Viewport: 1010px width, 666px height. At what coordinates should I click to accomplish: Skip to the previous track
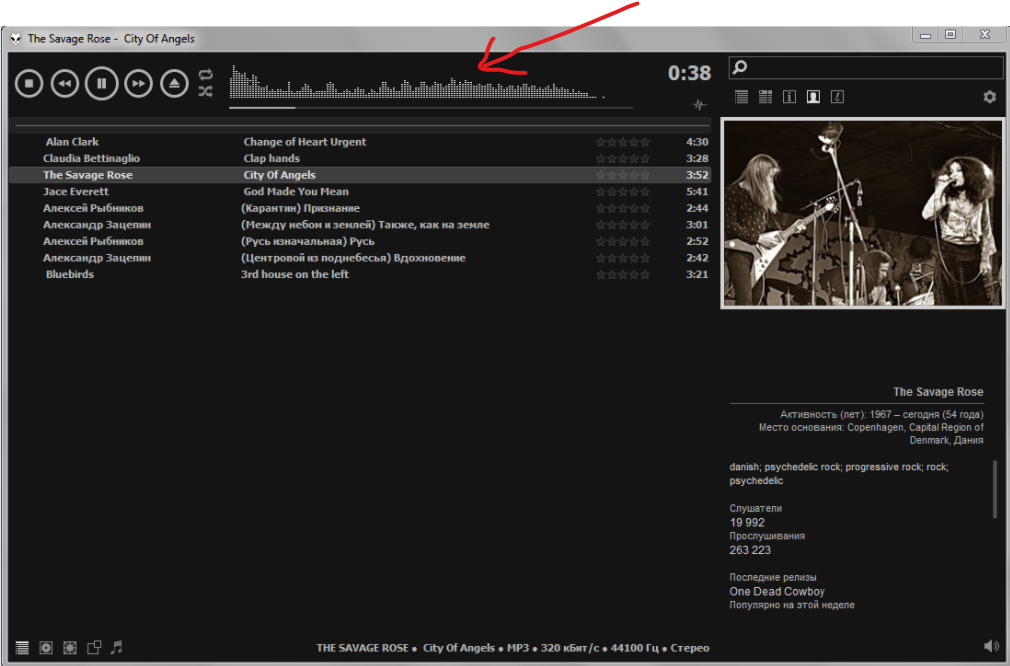65,83
